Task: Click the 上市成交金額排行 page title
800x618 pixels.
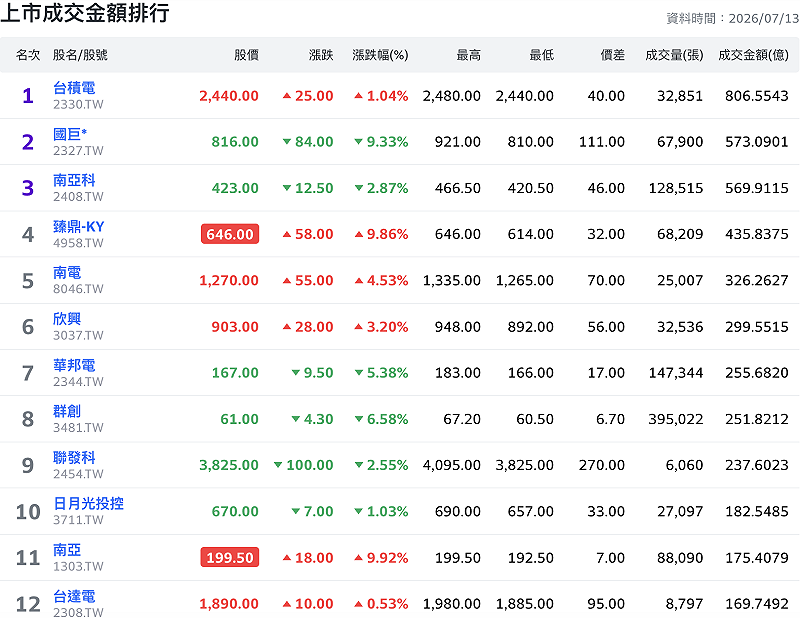Action: click(85, 13)
